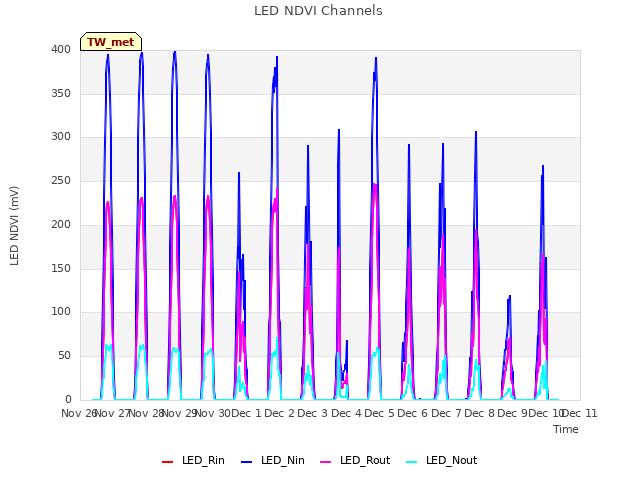Click the Dec 6 x-axis tick label

point(413,413)
